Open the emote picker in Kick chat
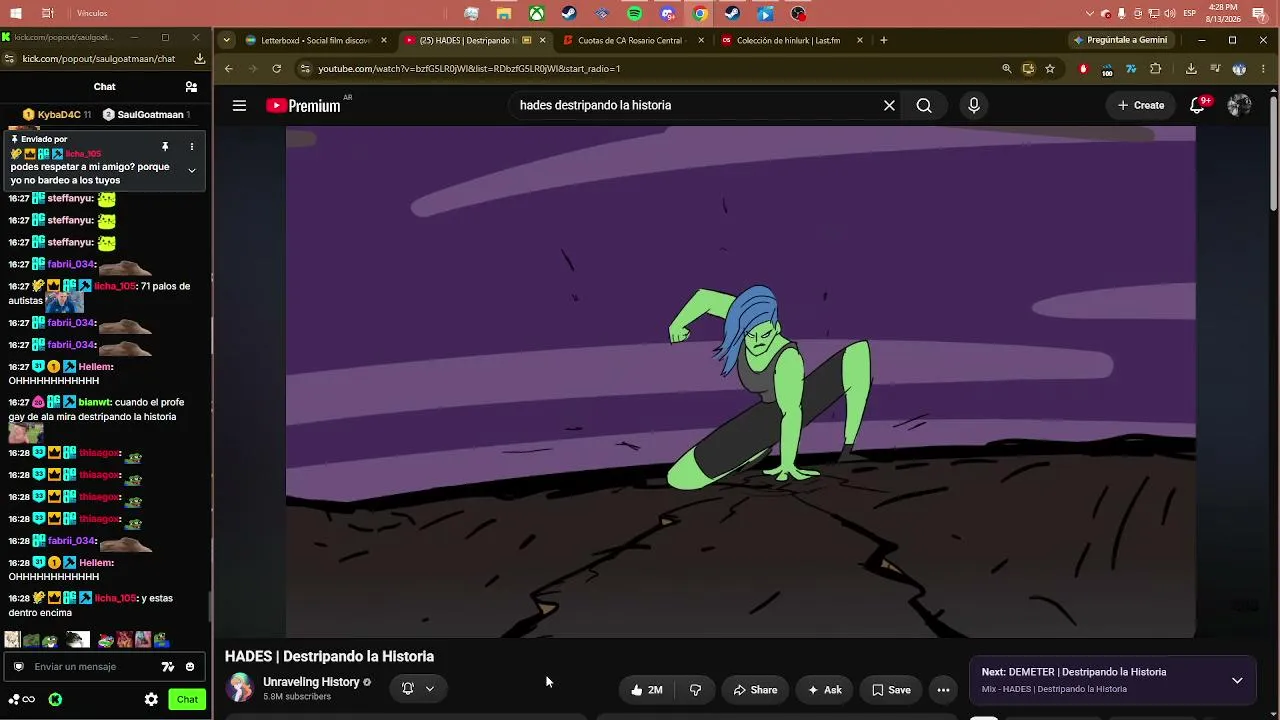This screenshot has width=1280, height=720. 190,667
